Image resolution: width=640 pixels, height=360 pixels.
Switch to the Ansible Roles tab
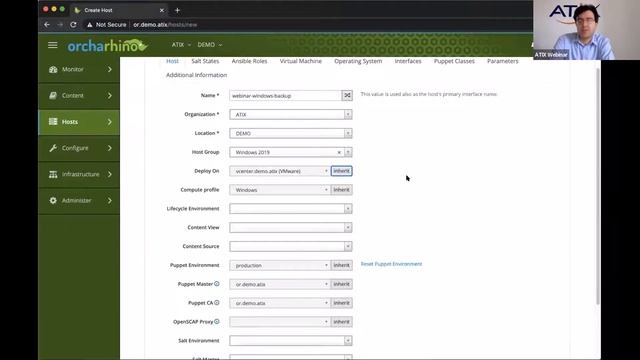point(249,61)
